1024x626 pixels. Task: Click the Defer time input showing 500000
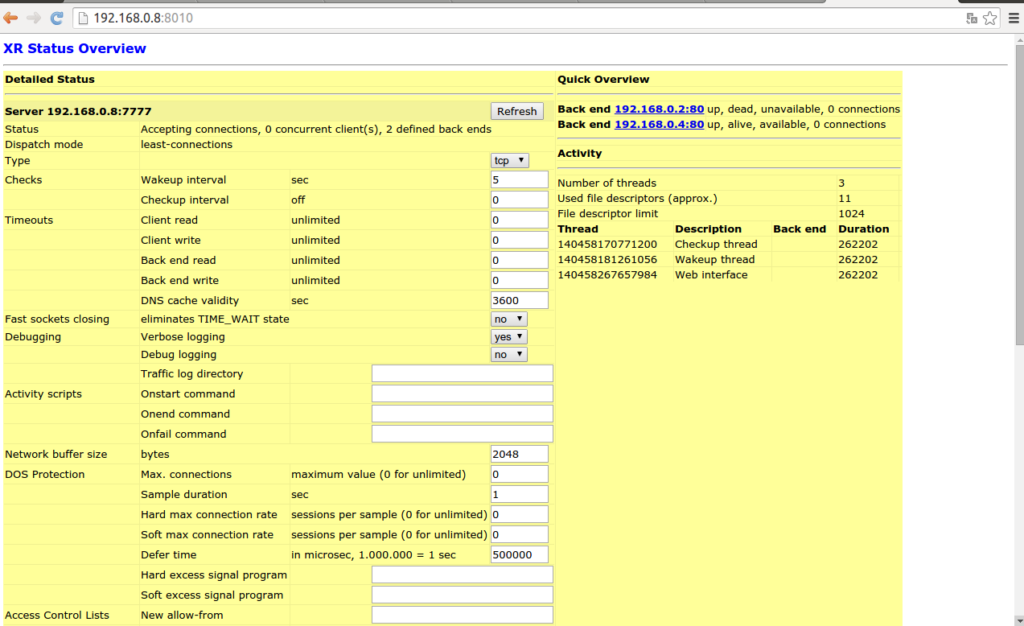[518, 554]
